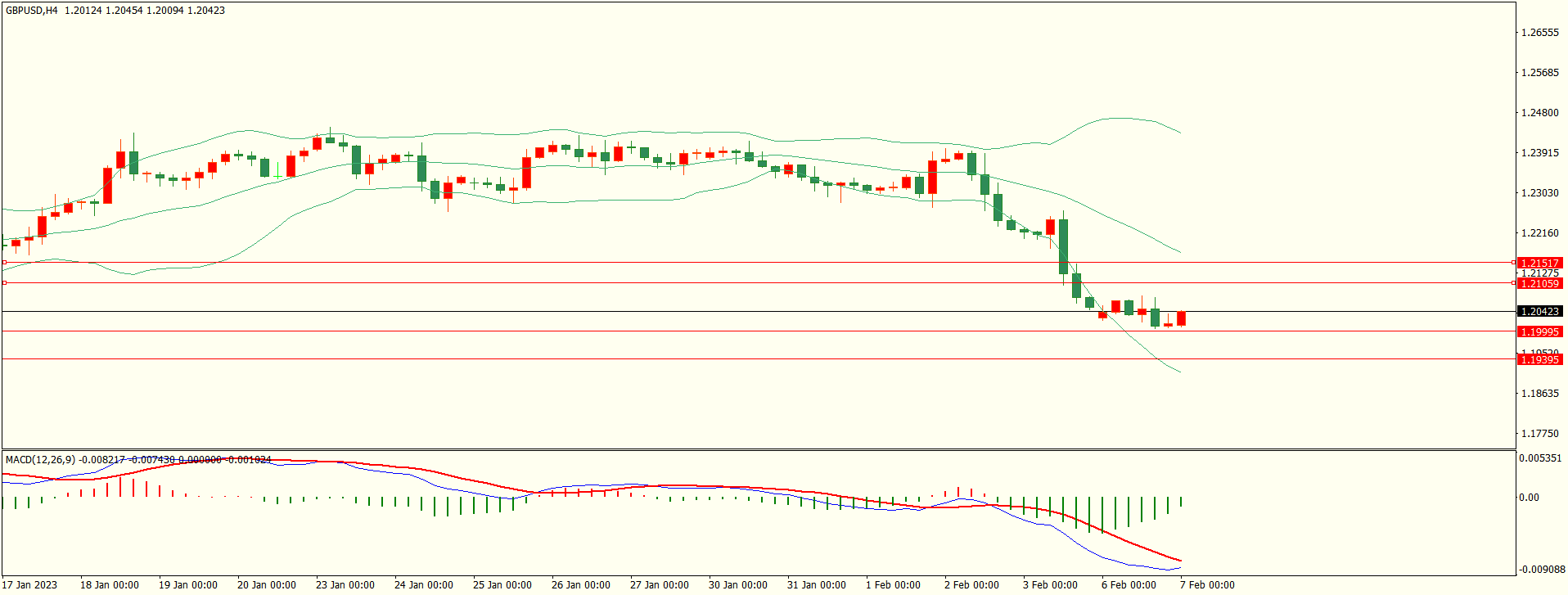Click the 7 Feb 00:00 time axis label
Viewport: 1568px width, 595px height.
coord(1207,584)
